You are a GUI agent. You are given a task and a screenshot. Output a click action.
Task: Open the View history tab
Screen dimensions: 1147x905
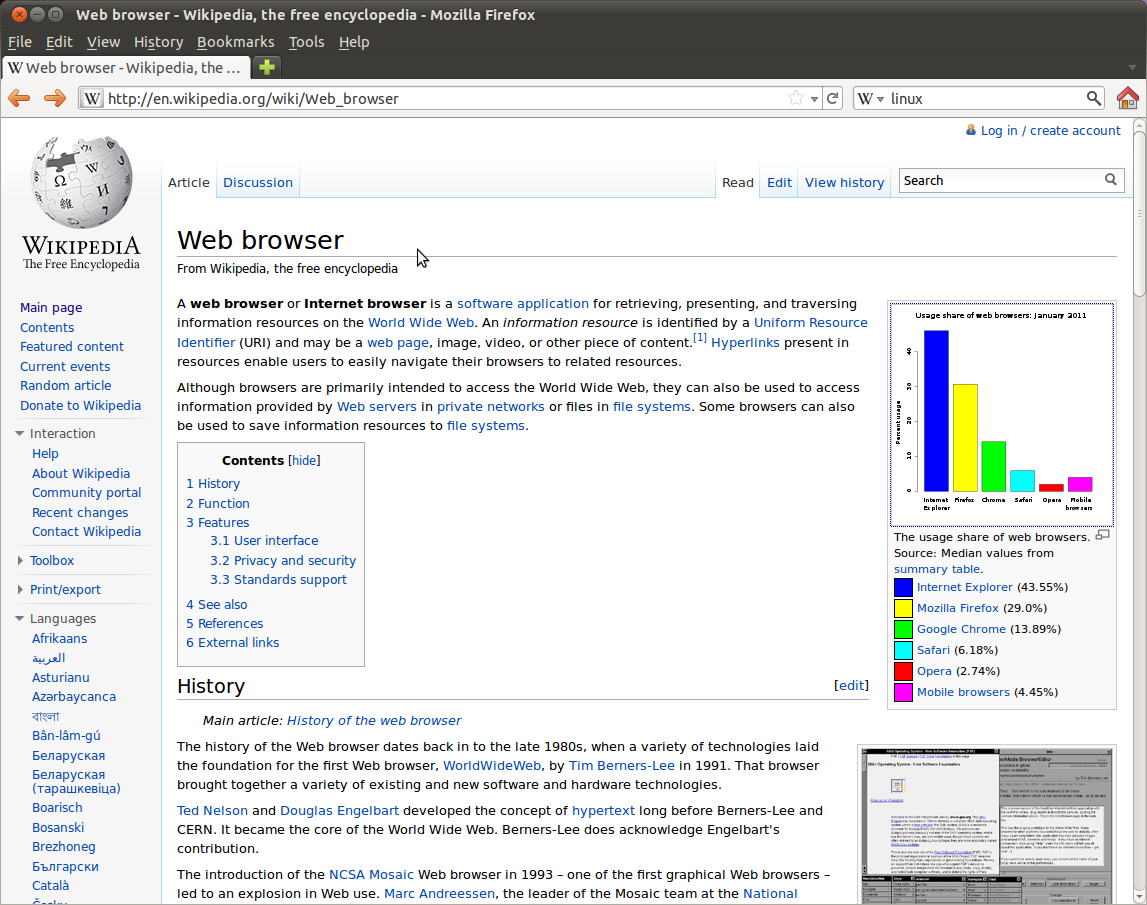tap(844, 182)
